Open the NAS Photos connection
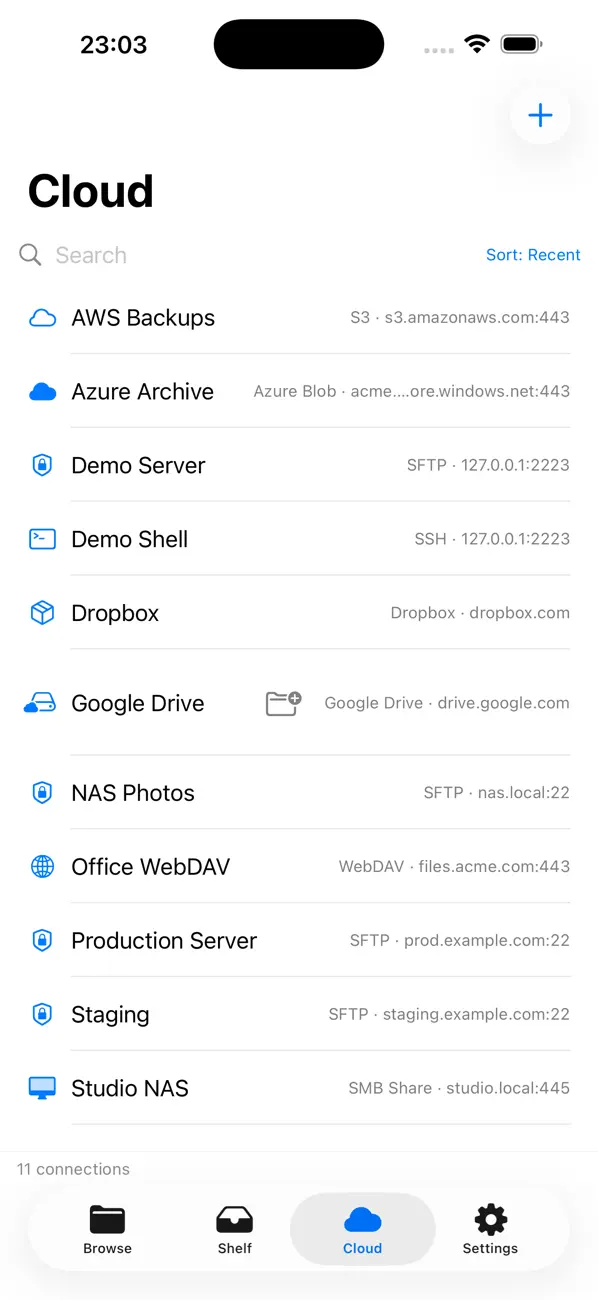 pyautogui.click(x=299, y=793)
